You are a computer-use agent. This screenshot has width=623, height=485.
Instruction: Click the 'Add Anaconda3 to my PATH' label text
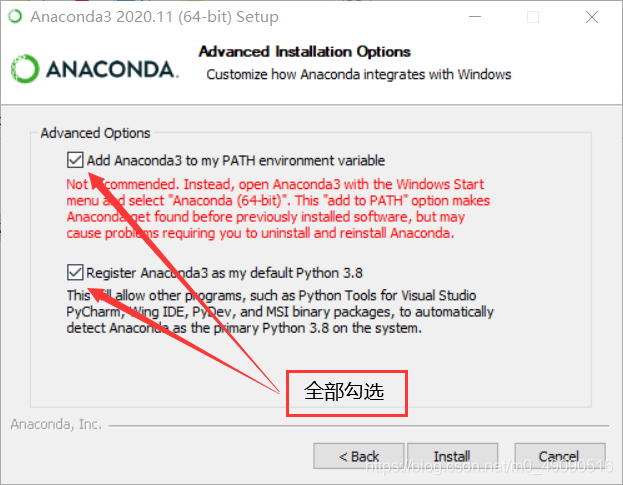pos(236,160)
